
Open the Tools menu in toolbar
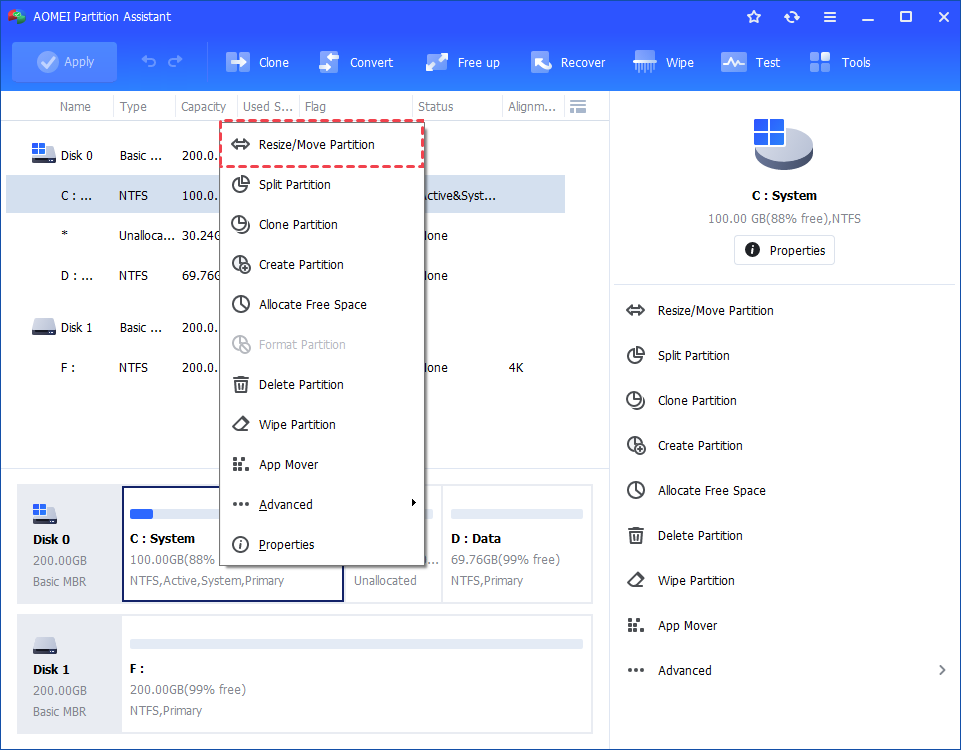point(840,62)
